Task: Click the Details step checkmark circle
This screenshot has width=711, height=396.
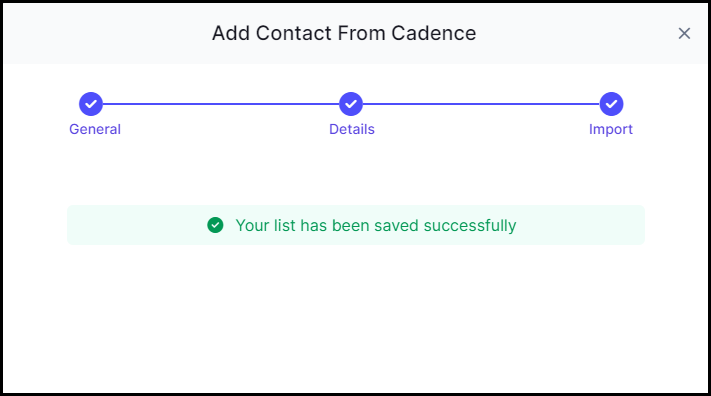Action: click(x=351, y=104)
